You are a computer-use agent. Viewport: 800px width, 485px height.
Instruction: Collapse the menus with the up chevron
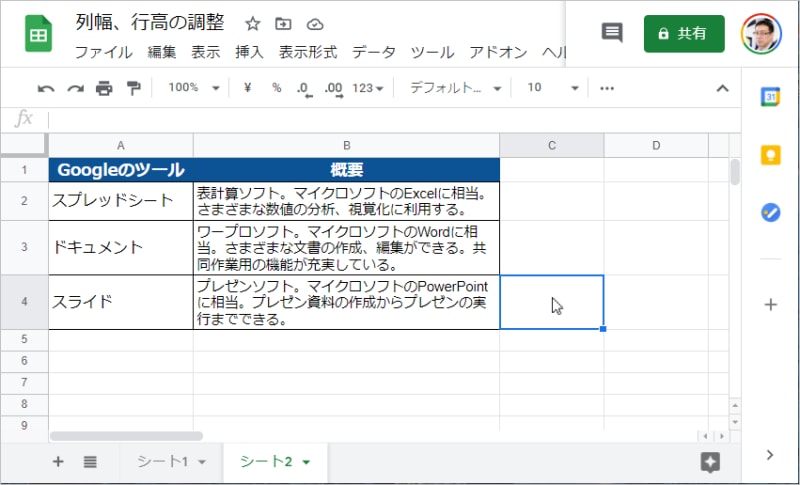[722, 88]
